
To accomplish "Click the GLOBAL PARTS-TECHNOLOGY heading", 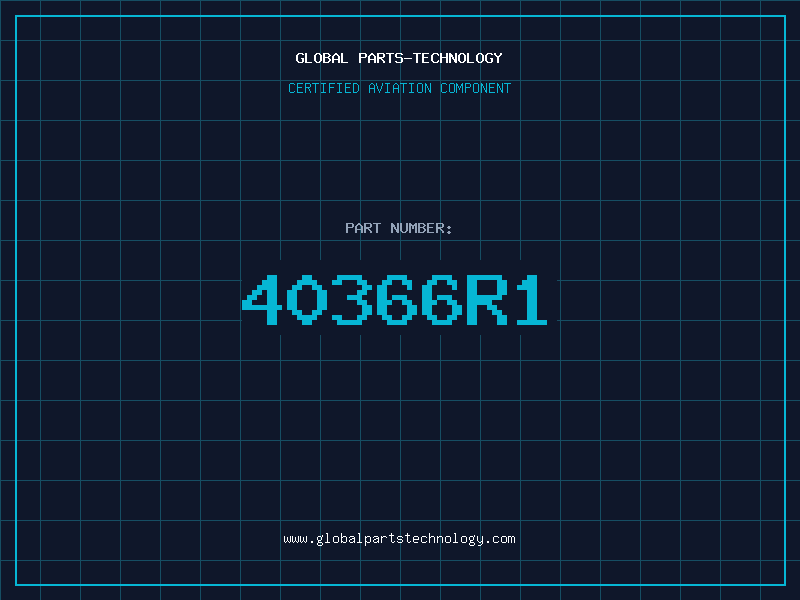I will 399,58.
